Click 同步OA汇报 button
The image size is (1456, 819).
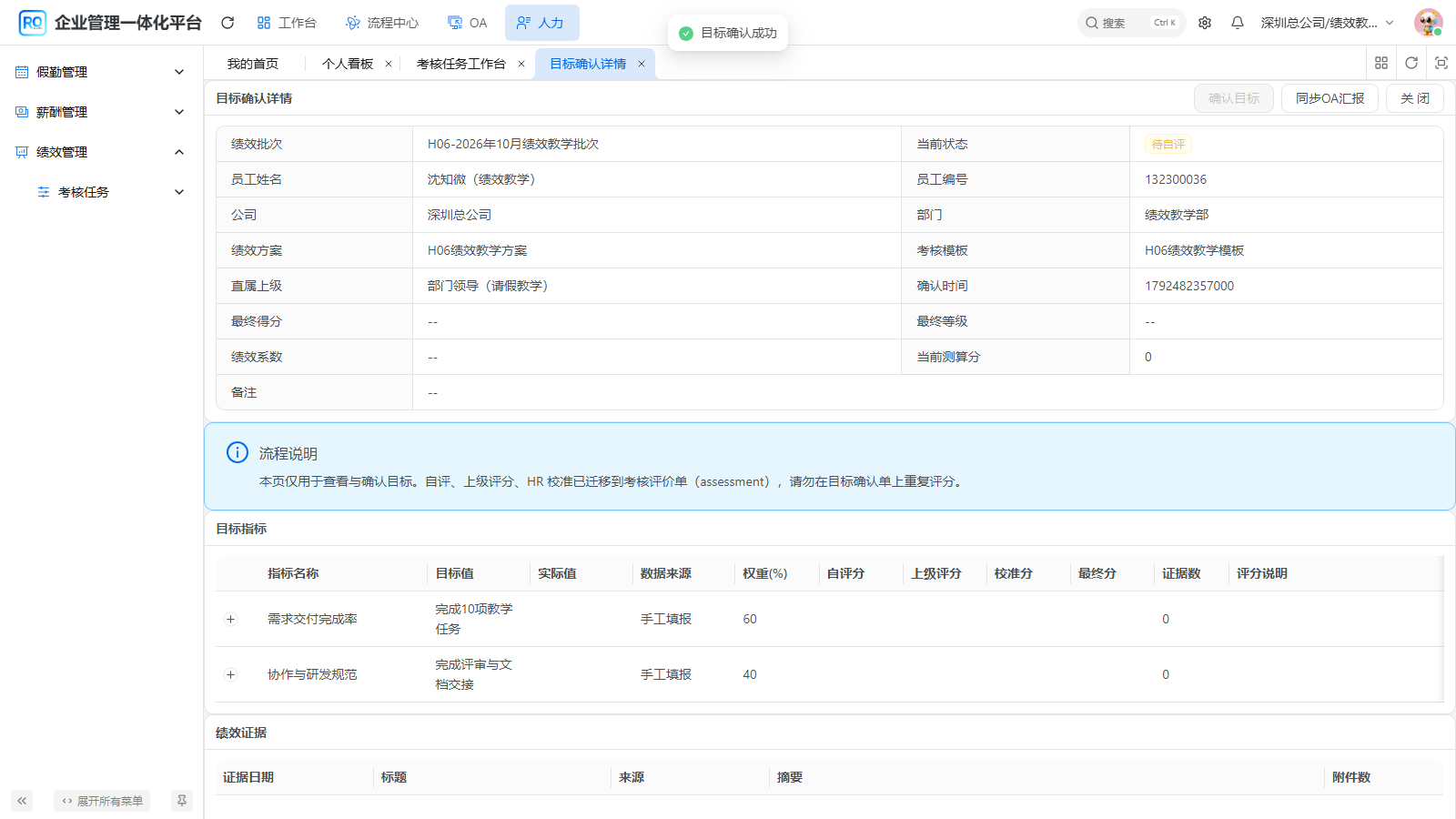[x=1330, y=98]
